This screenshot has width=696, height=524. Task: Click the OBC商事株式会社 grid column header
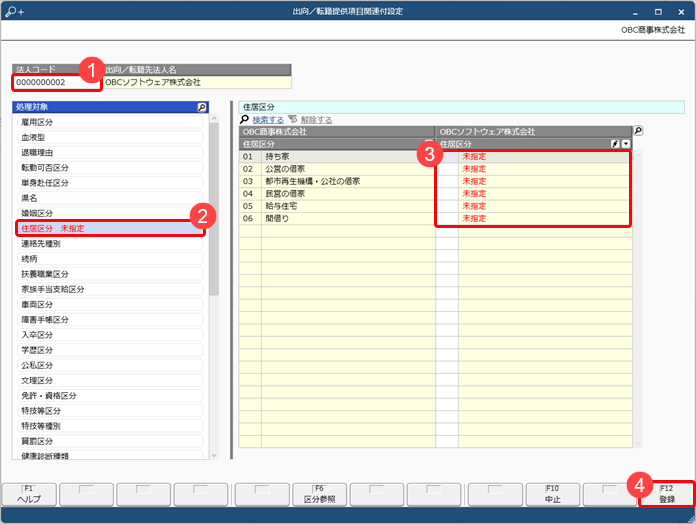[336, 131]
